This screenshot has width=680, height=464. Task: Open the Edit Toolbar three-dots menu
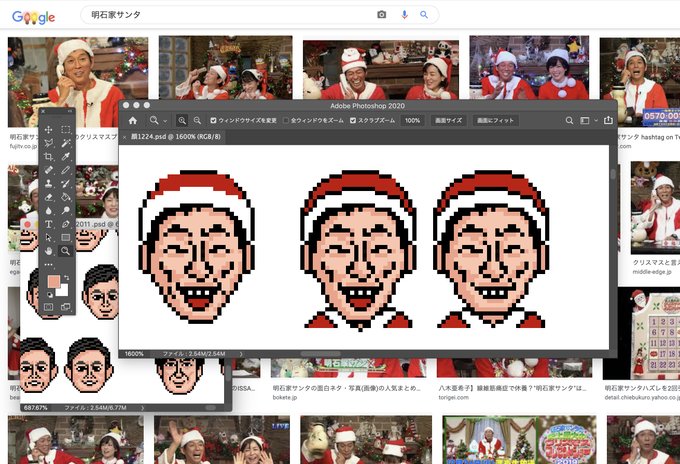[x=49, y=264]
